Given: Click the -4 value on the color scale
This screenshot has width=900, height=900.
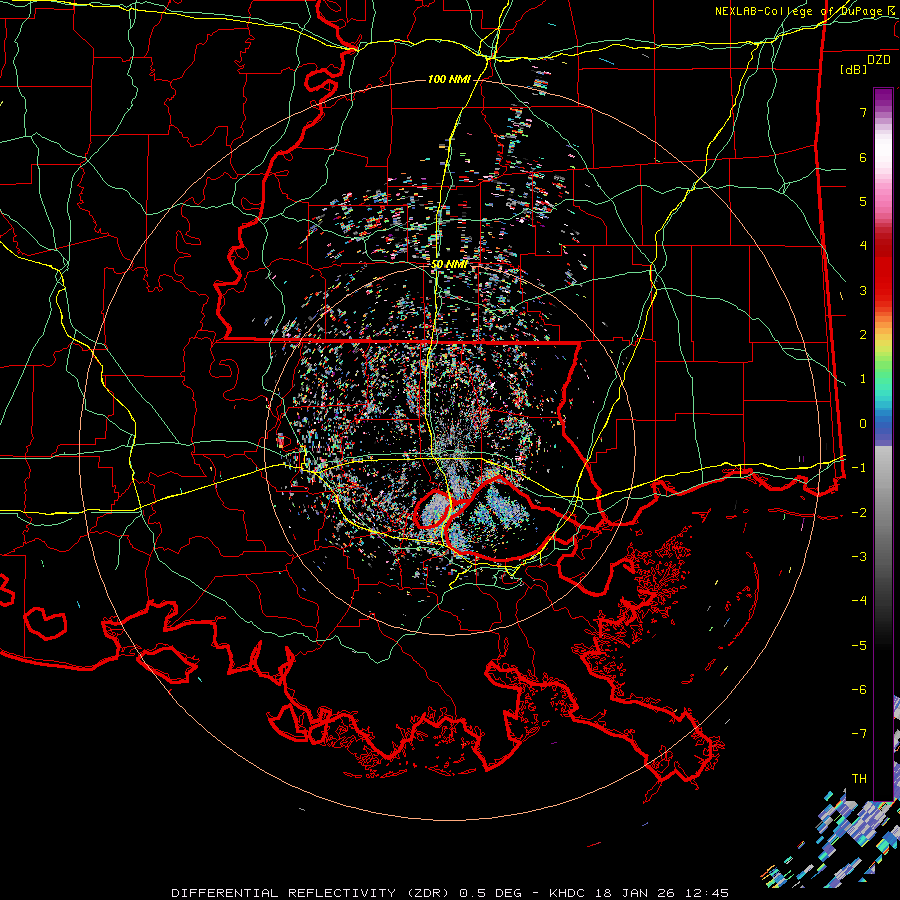Looking at the screenshot, I should pyautogui.click(x=859, y=601).
